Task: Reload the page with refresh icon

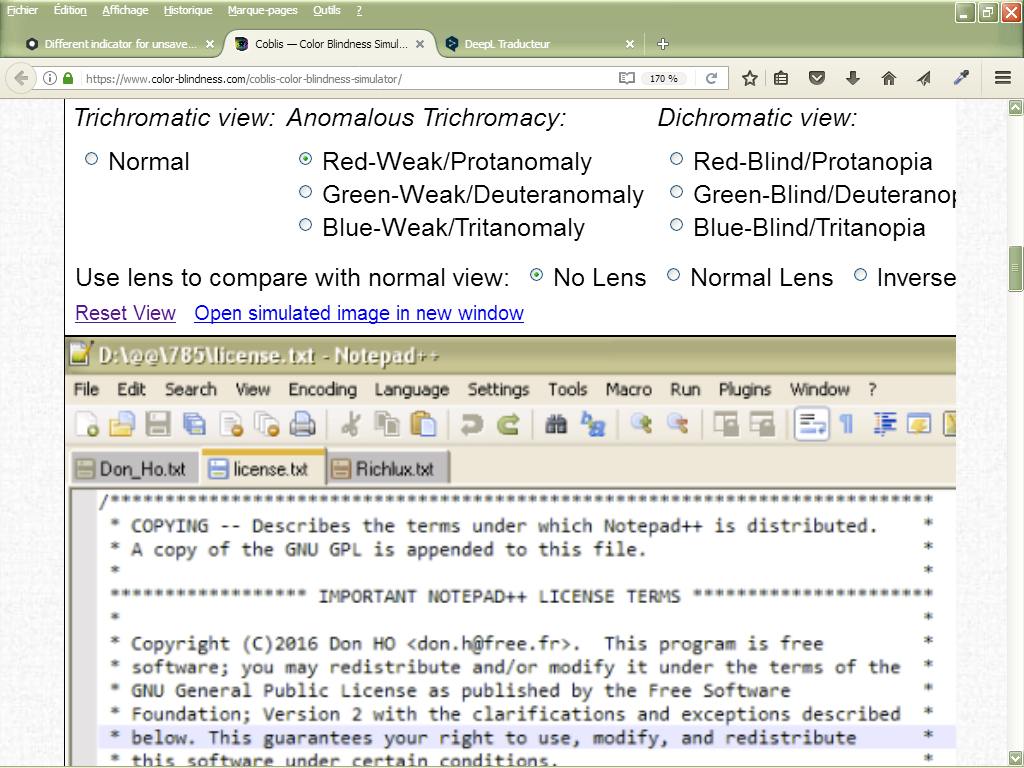Action: [711, 78]
